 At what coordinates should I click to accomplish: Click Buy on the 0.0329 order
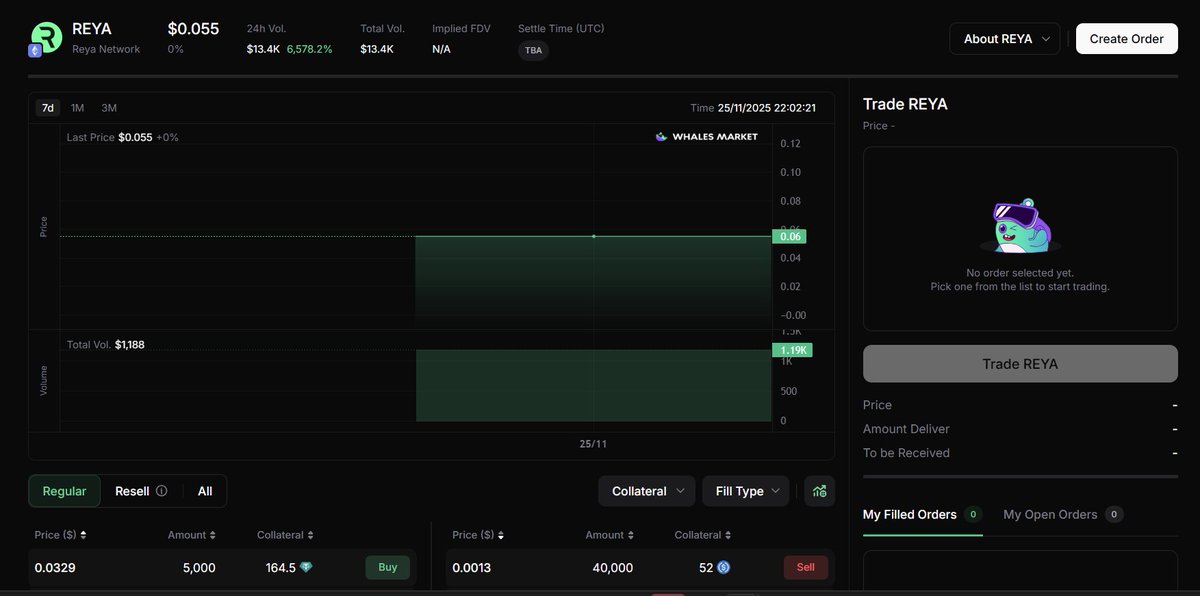pos(388,567)
